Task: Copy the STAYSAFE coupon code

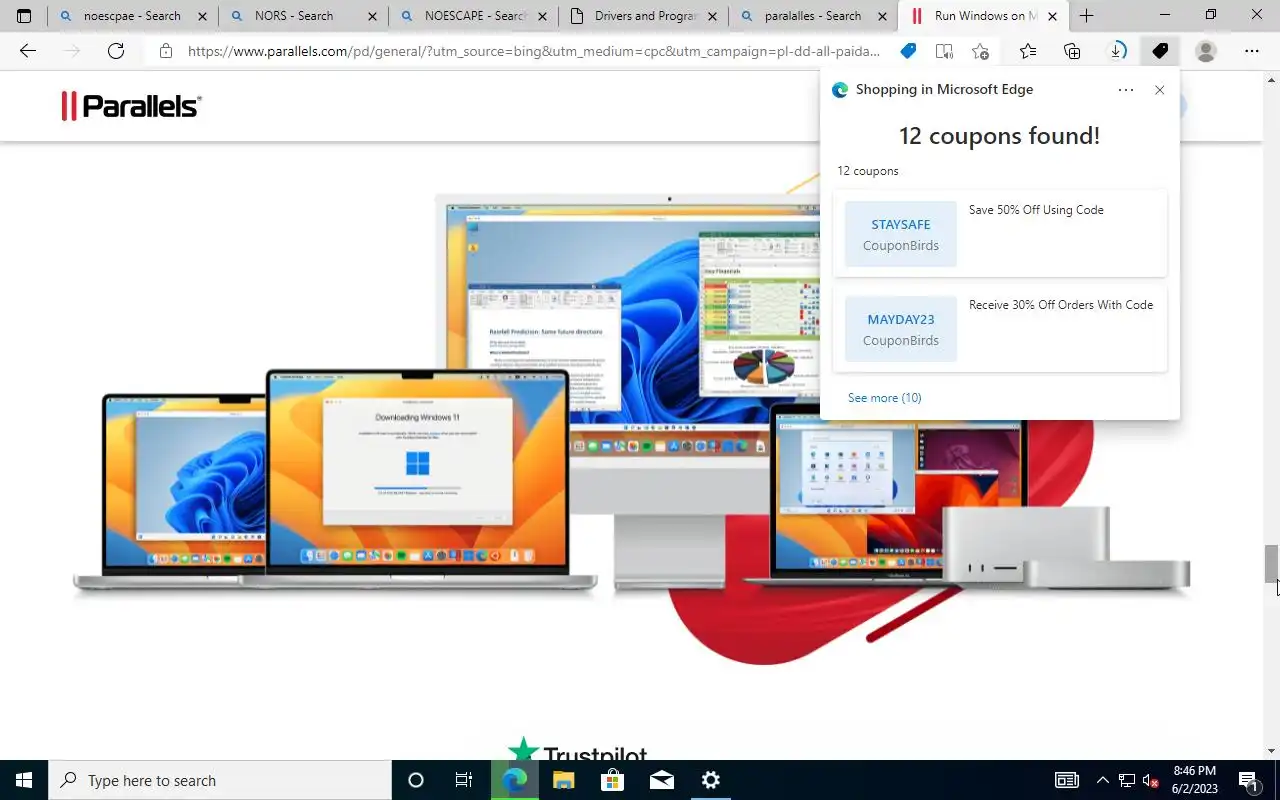Action: click(900, 234)
